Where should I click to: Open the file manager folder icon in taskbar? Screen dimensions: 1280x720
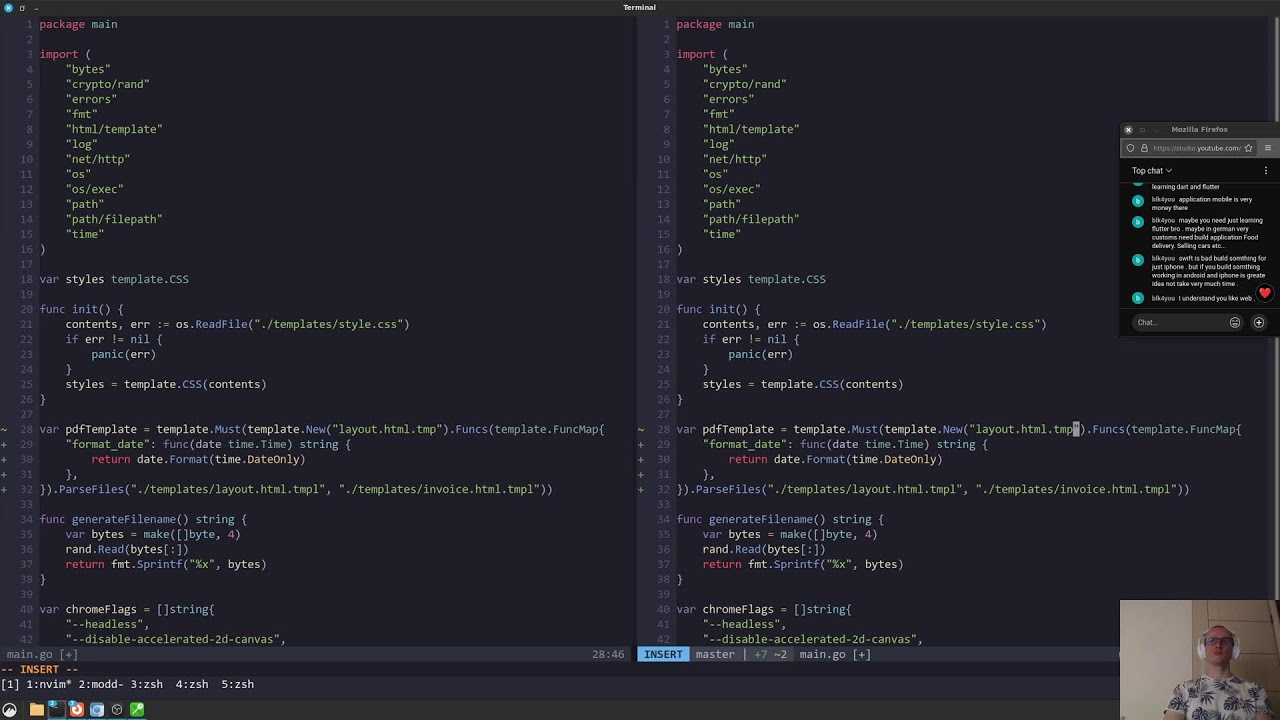[37, 710]
